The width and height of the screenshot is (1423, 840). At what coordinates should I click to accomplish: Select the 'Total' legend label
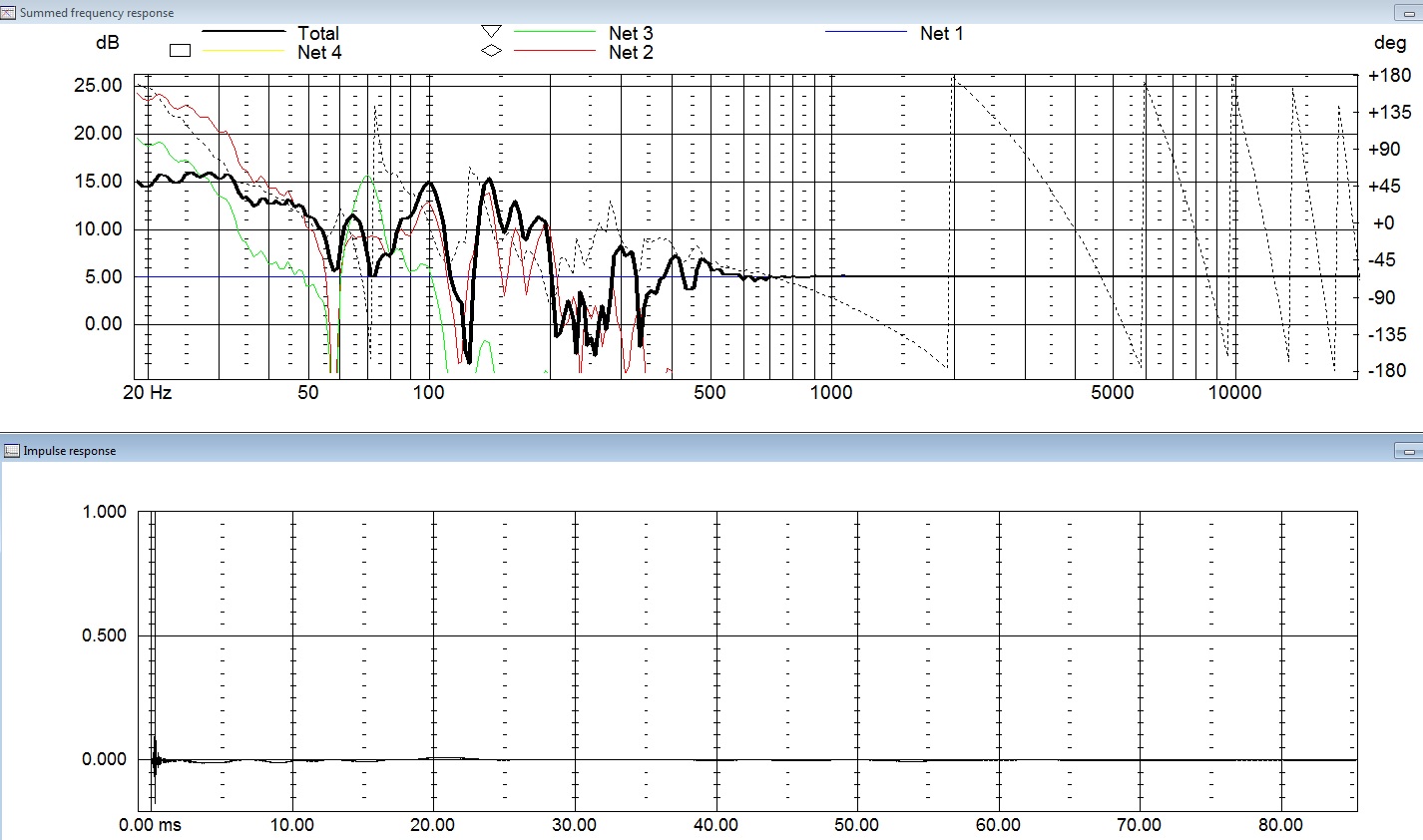tap(318, 33)
